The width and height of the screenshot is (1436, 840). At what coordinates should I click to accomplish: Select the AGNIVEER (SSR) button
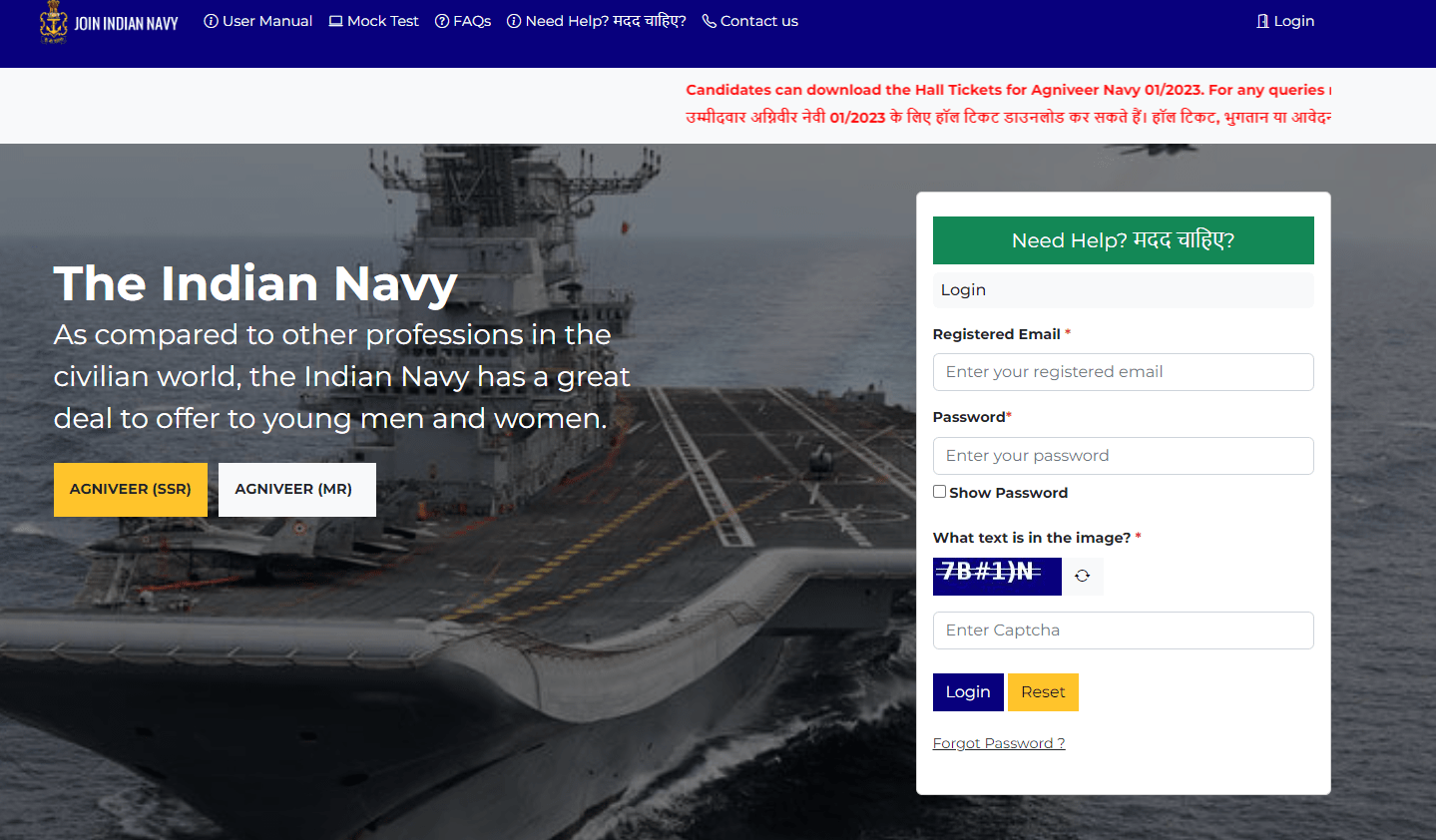click(131, 489)
